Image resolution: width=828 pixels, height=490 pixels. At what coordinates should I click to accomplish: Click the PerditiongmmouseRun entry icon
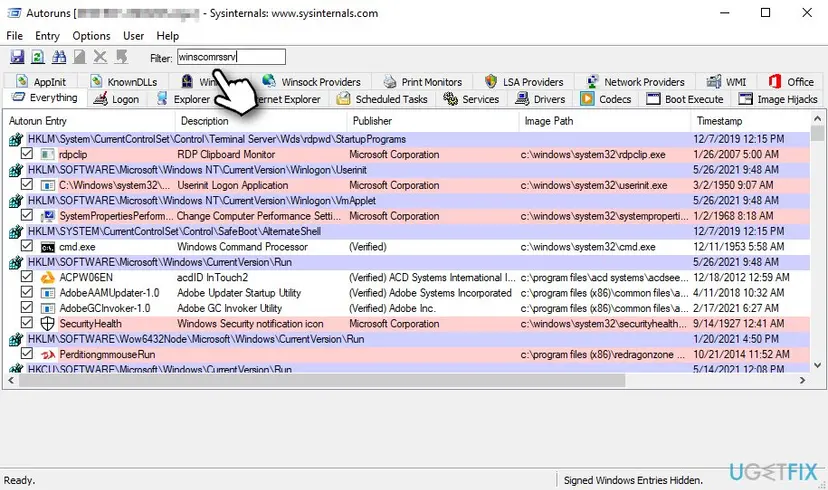[48, 355]
